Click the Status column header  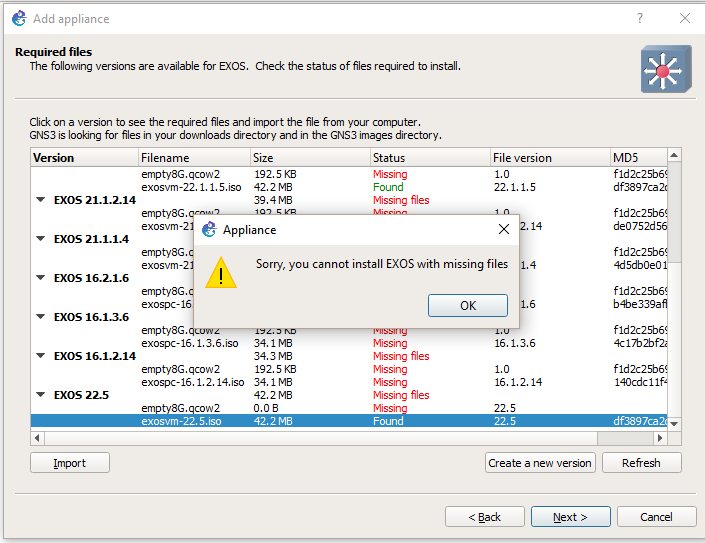coord(430,158)
